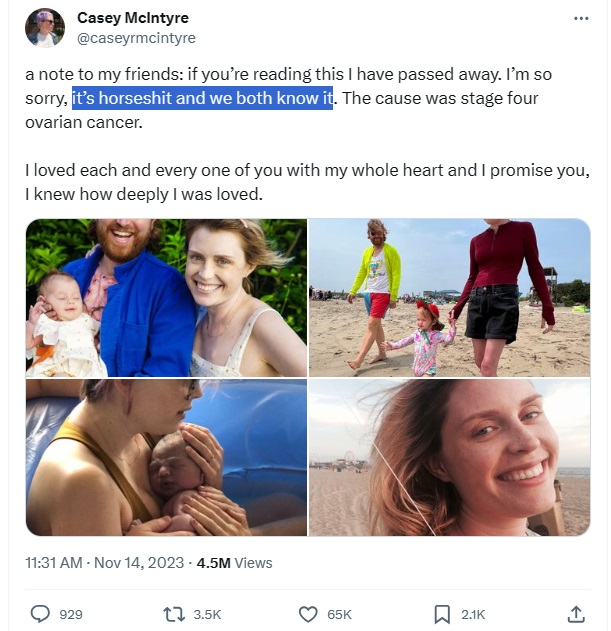
Task: Open the @caseyrmcintyre handle link
Action: tap(136, 38)
